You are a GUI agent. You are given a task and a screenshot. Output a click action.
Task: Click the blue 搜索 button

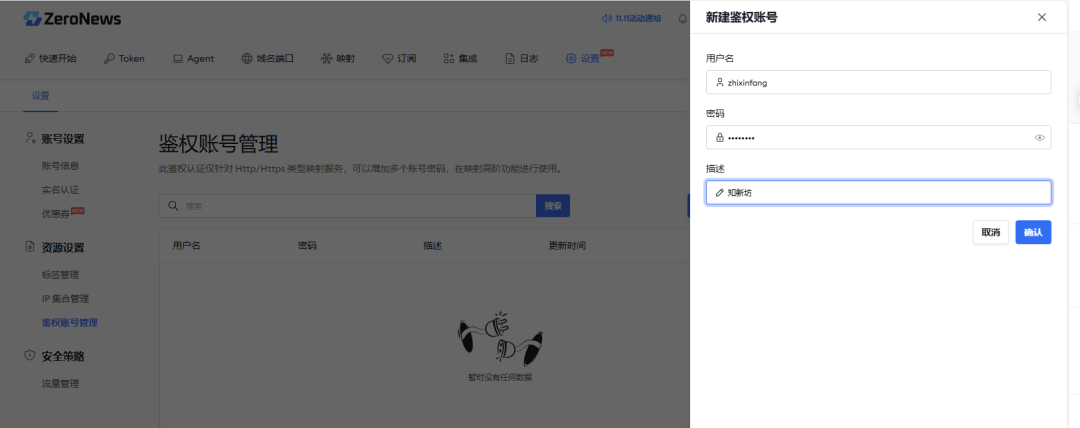[x=552, y=206]
